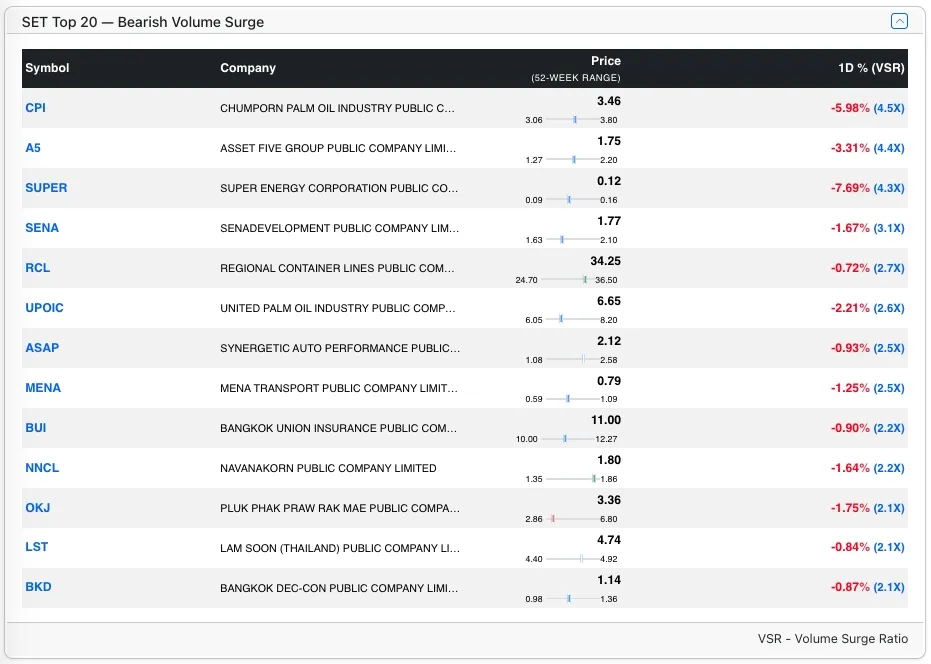Screen dimensions: 931x664
Task: Click NNCL's 52-week range bar
Action: 572,479
